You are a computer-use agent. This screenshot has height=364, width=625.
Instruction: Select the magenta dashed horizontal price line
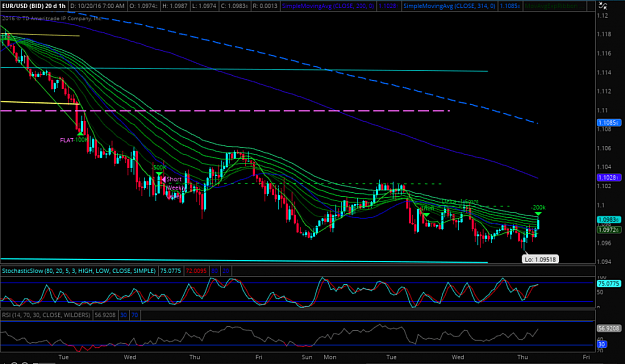pyautogui.click(x=225, y=110)
